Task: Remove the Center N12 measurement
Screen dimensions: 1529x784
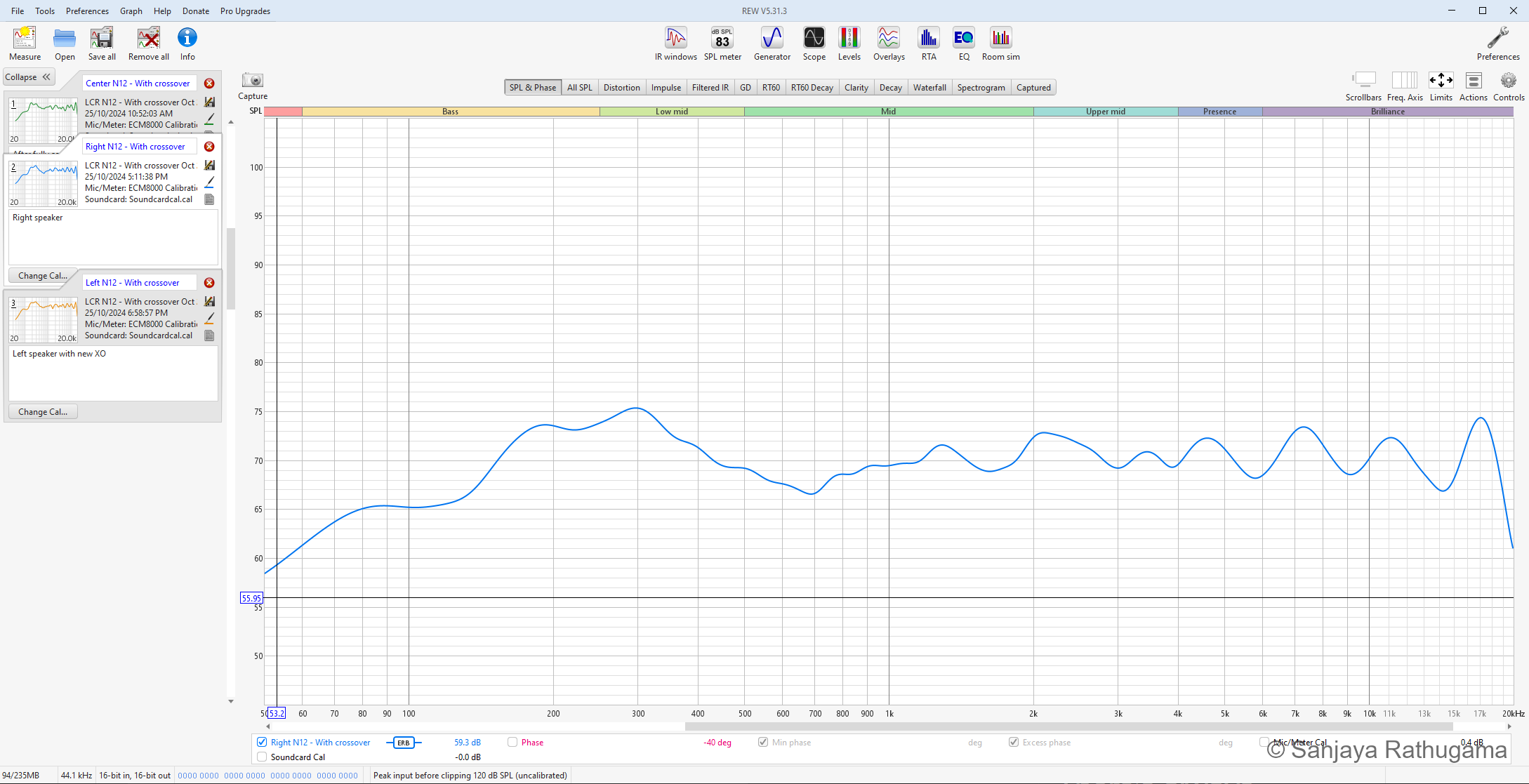Action: pyautogui.click(x=209, y=84)
